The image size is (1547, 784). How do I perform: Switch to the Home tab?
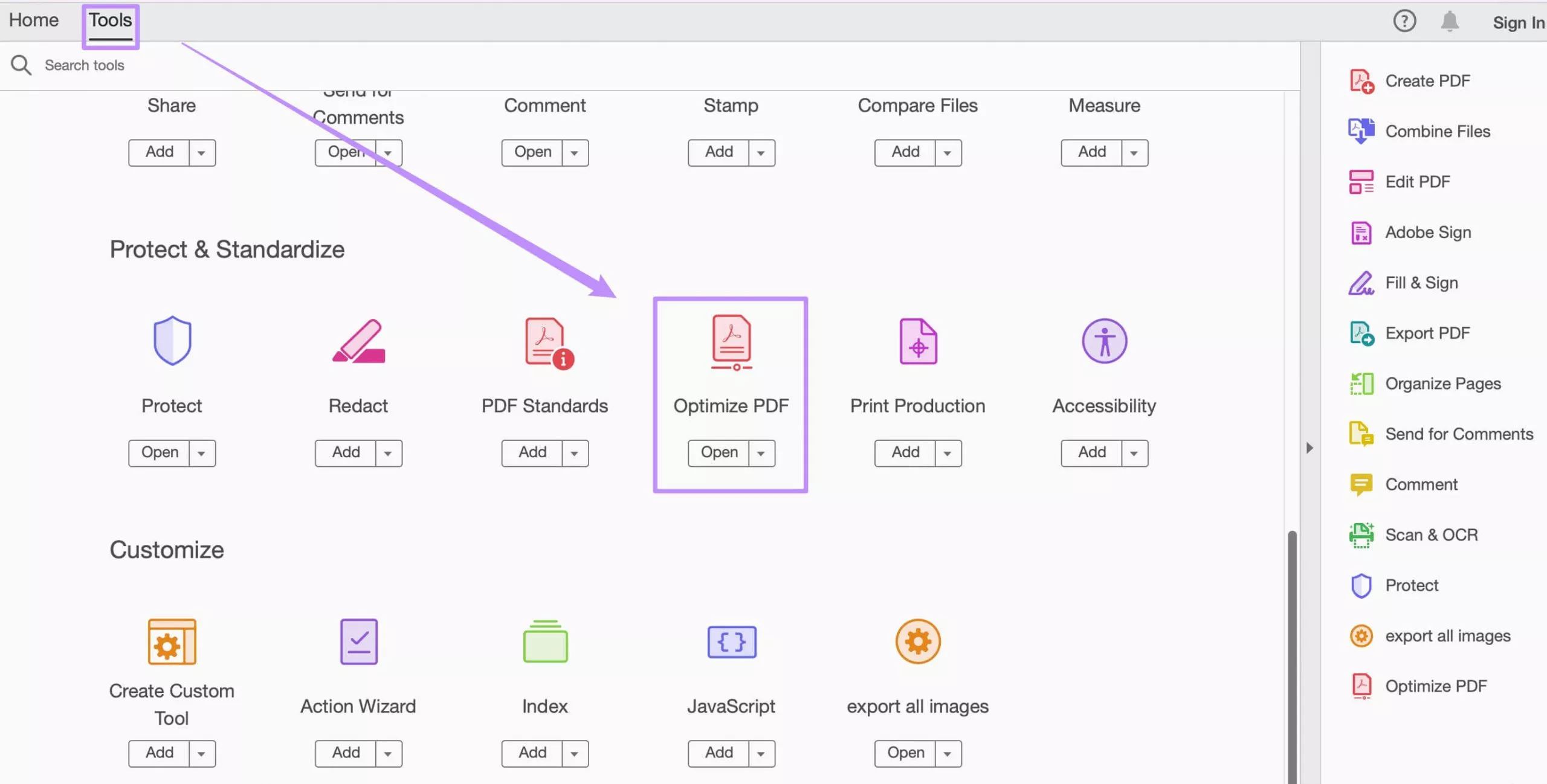tap(34, 20)
